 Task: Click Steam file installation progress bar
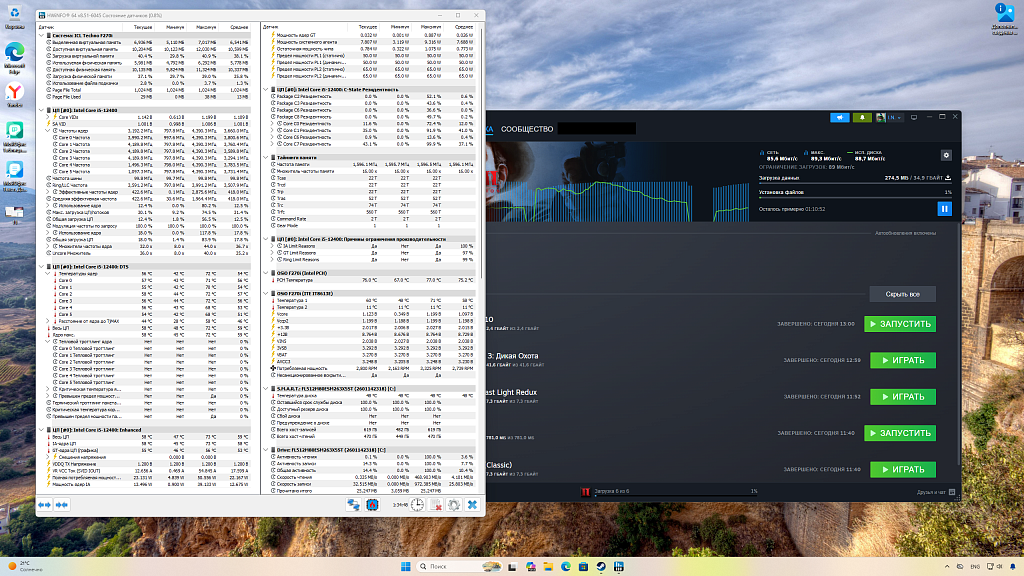pos(855,197)
